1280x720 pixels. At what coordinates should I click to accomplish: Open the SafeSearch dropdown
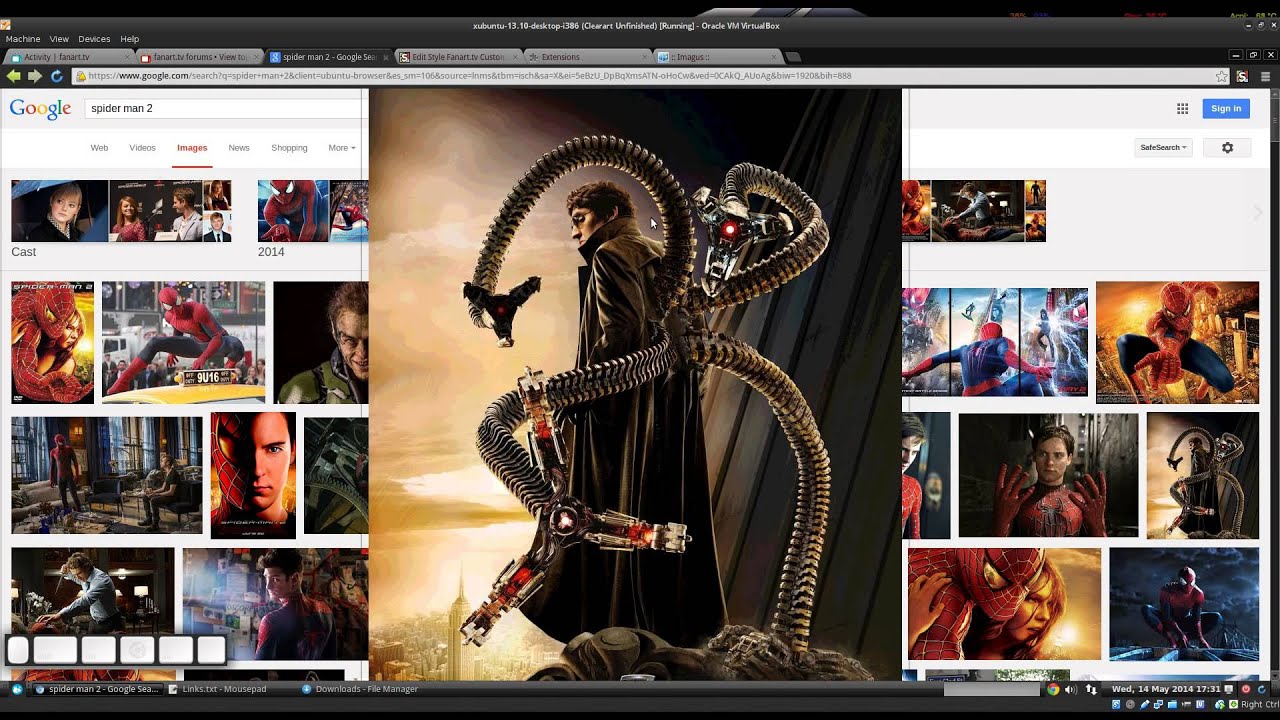tap(1163, 147)
